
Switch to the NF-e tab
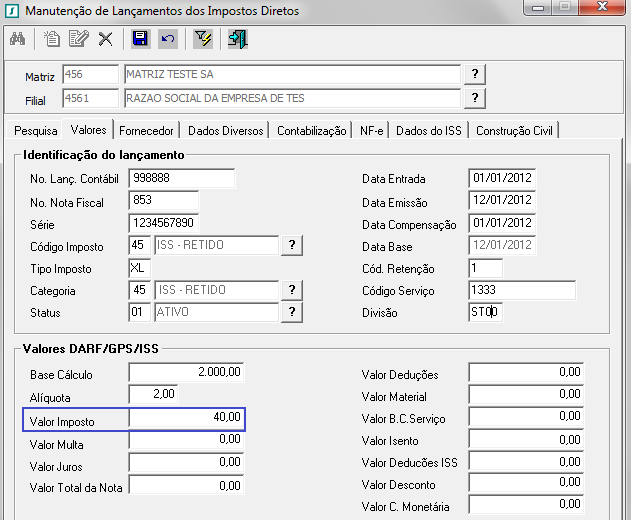coord(371,131)
